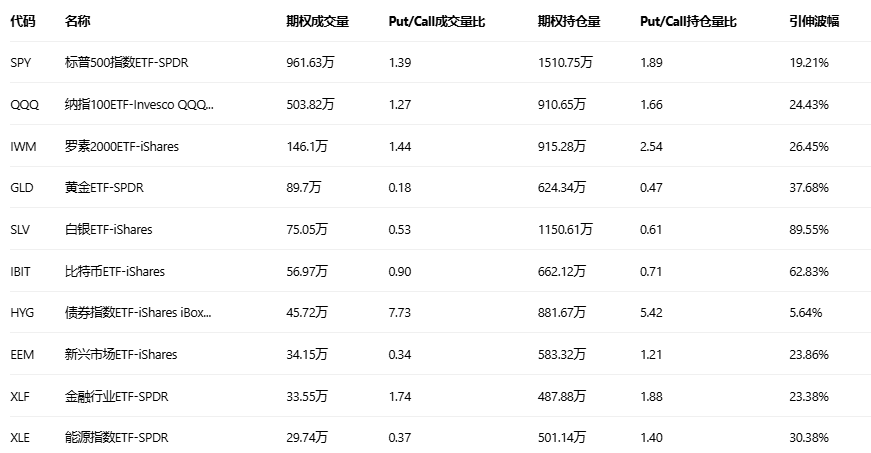Click HYG's 7.73 Put/Call volume ratio

400,313
